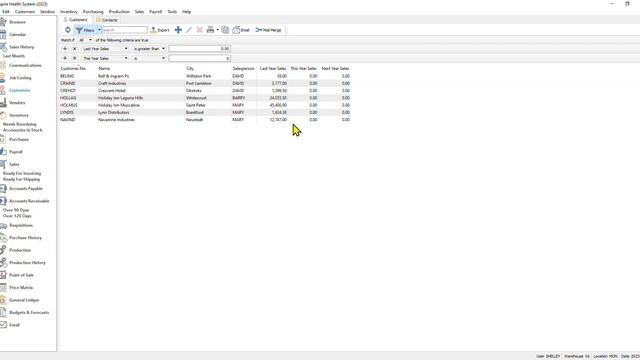640x360 pixels.
Task: Click the This Year Sales value field
Action: (x=200, y=58)
